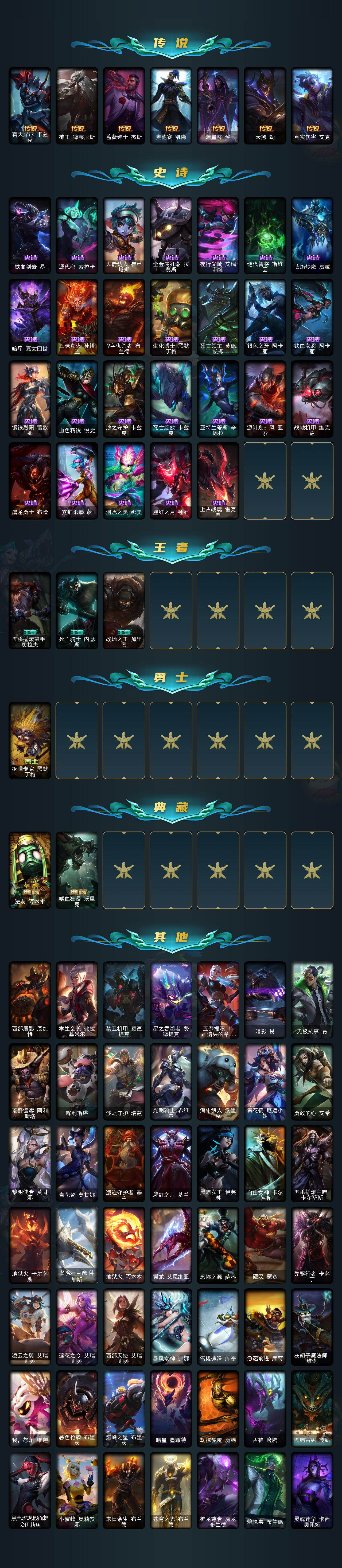Choose the 真实伤害 艾克 skin card
Screen dimensions: 342x1568
coord(312,105)
